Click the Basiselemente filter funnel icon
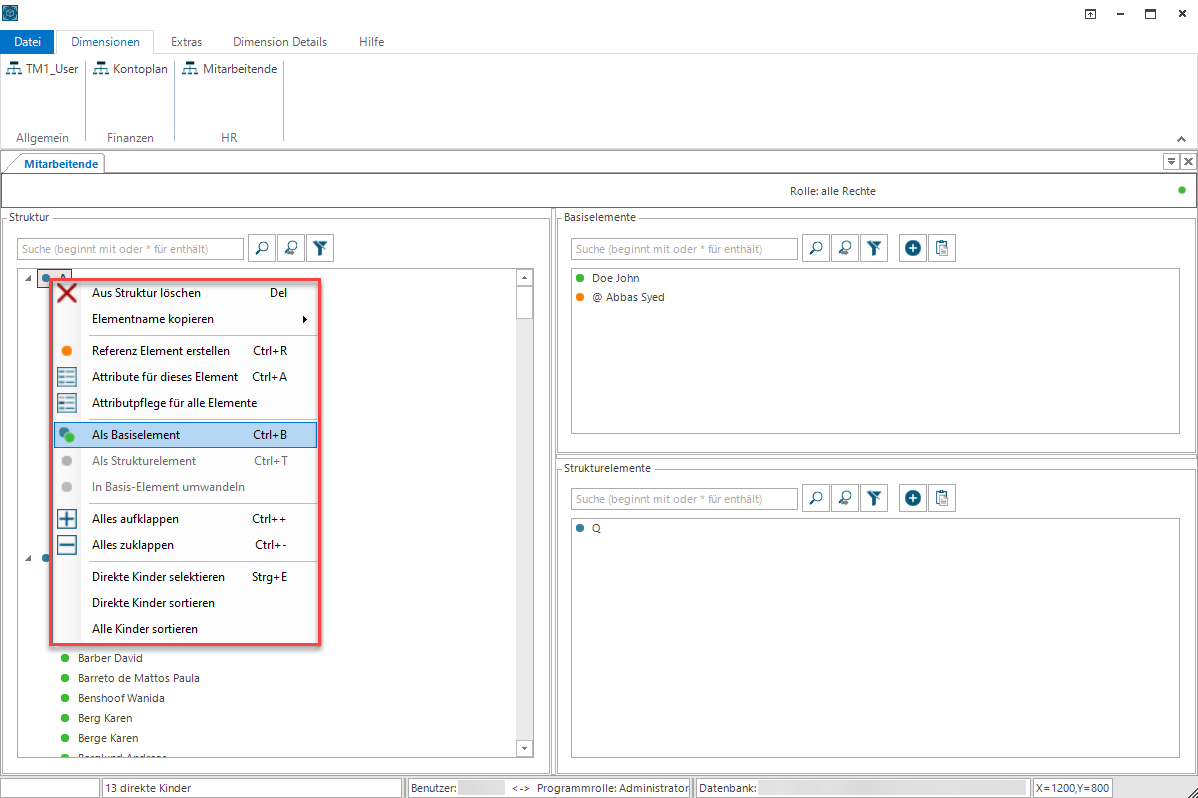The height and width of the screenshot is (798, 1198). (874, 248)
